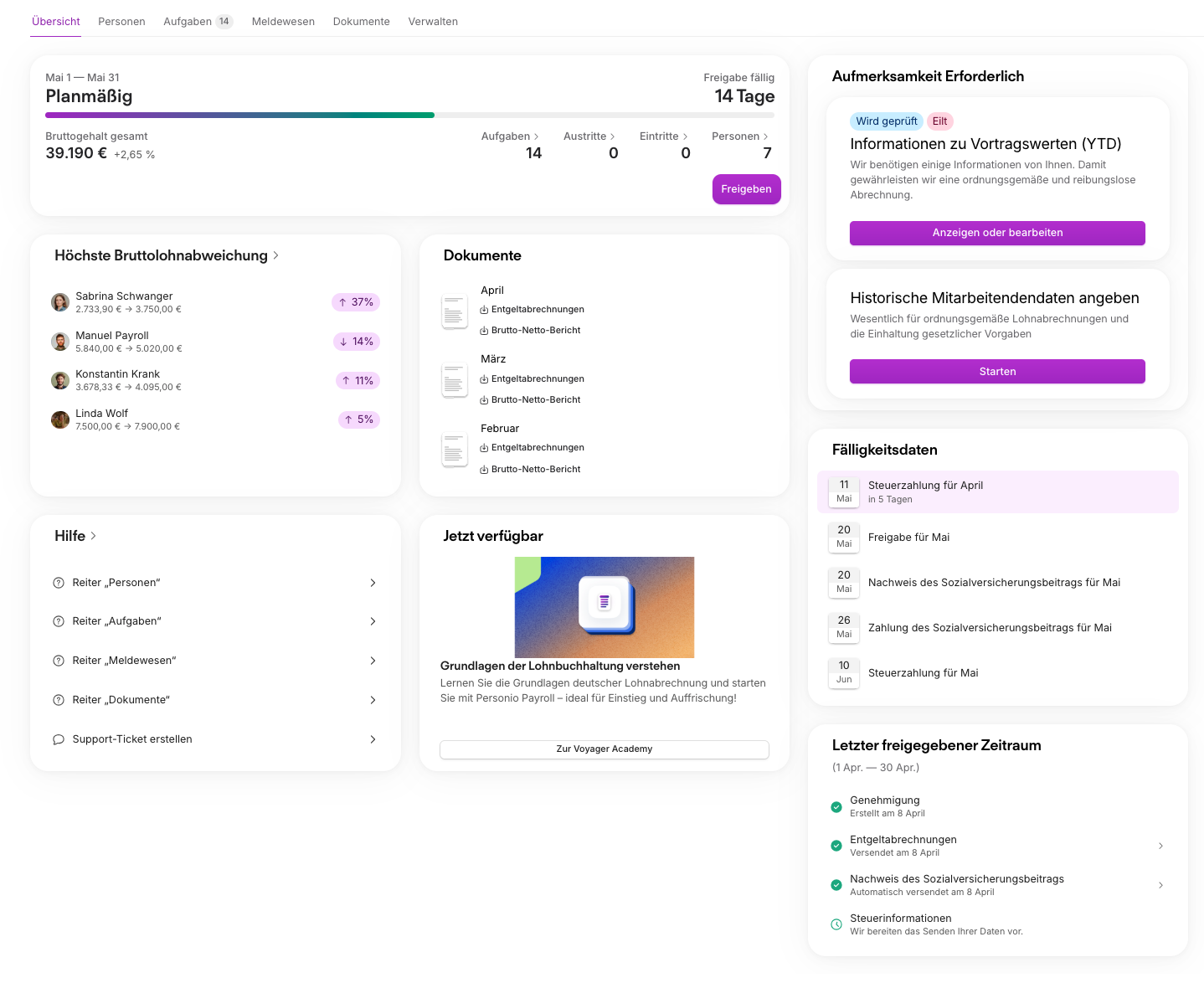The width and height of the screenshot is (1204, 983).
Task: Open Sabrina Schwanger's avatar
Action: click(60, 302)
